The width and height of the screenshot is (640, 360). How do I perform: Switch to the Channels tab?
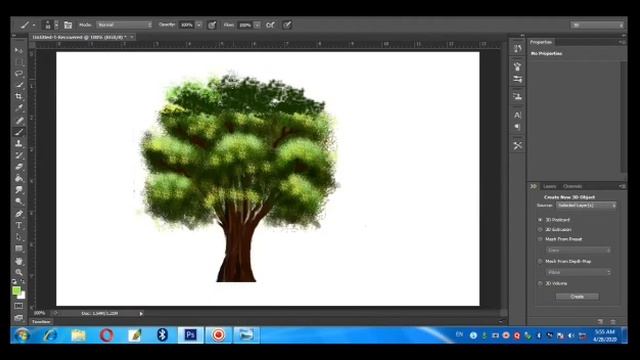(572, 186)
